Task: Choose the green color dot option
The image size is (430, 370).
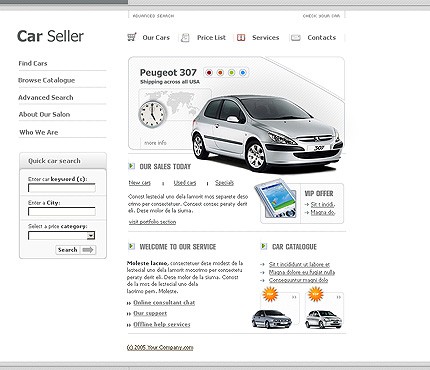Action: point(232,72)
